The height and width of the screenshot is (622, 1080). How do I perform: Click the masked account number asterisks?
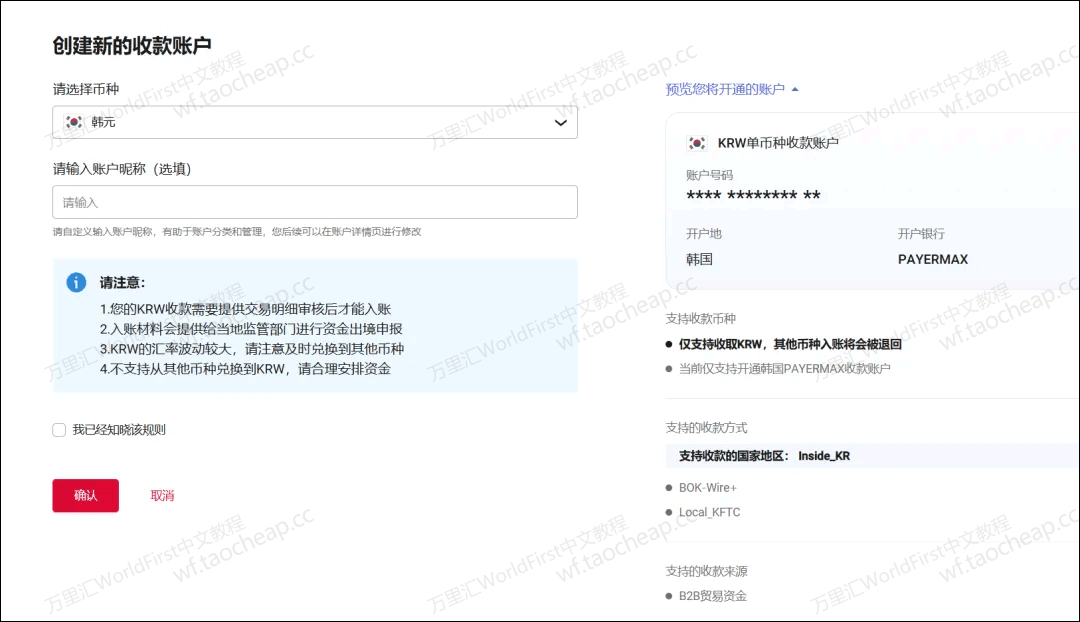[x=754, y=196]
